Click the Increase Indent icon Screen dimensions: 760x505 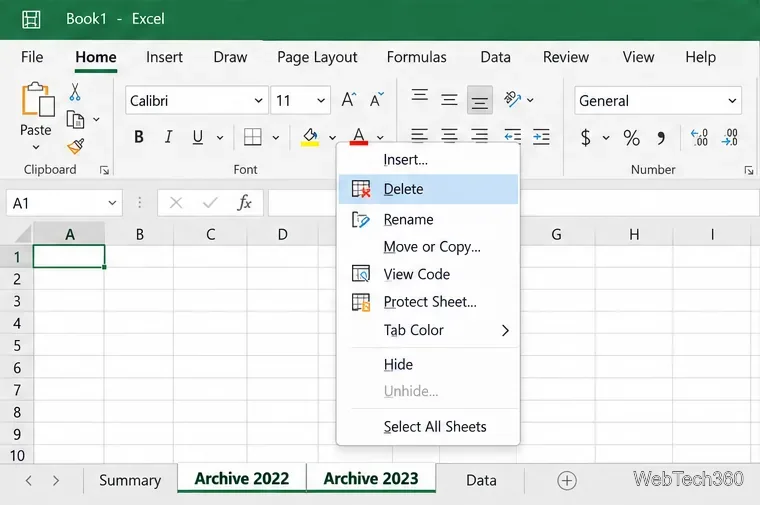[x=541, y=137]
